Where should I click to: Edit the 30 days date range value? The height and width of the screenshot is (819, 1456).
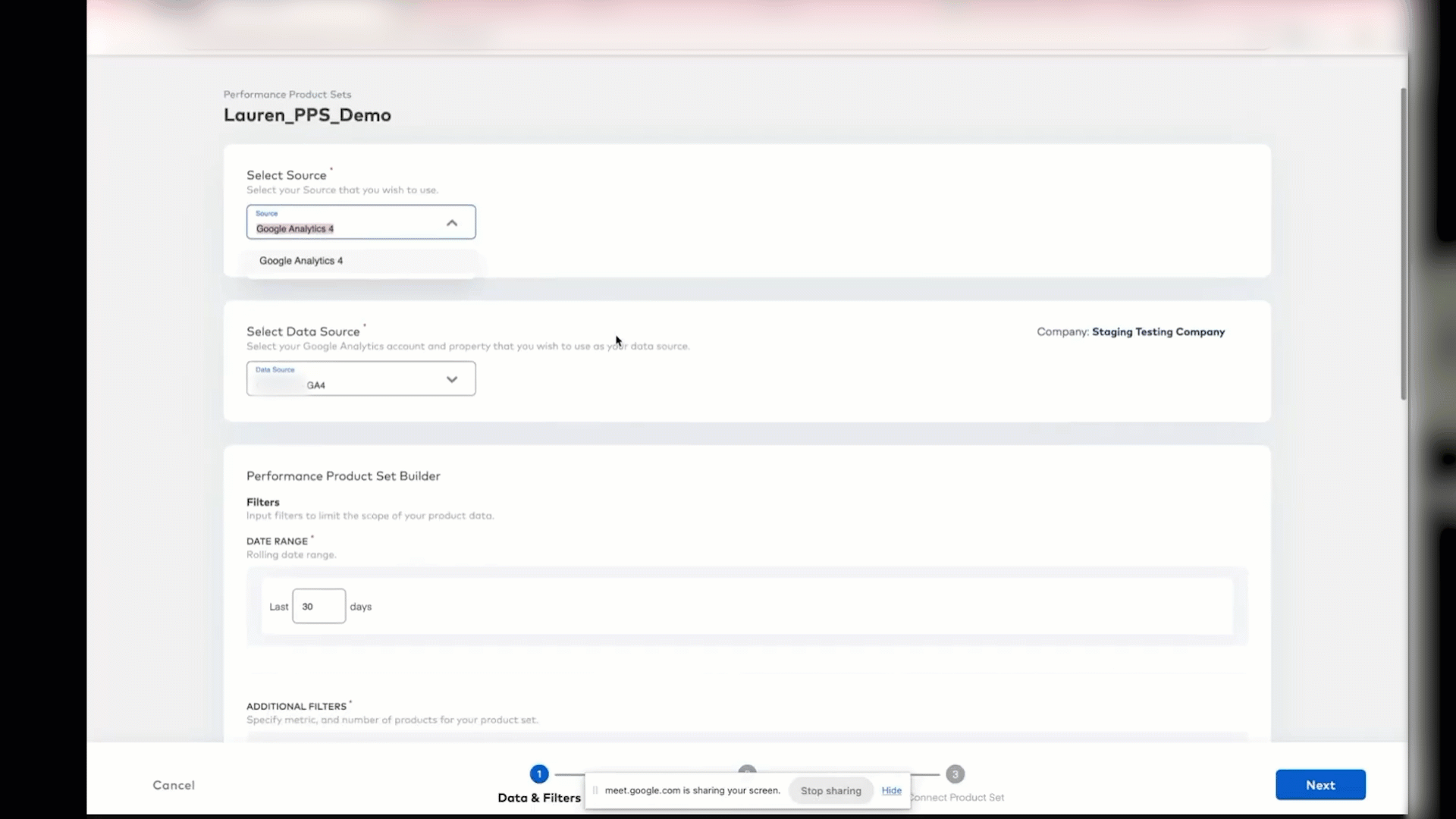click(317, 606)
